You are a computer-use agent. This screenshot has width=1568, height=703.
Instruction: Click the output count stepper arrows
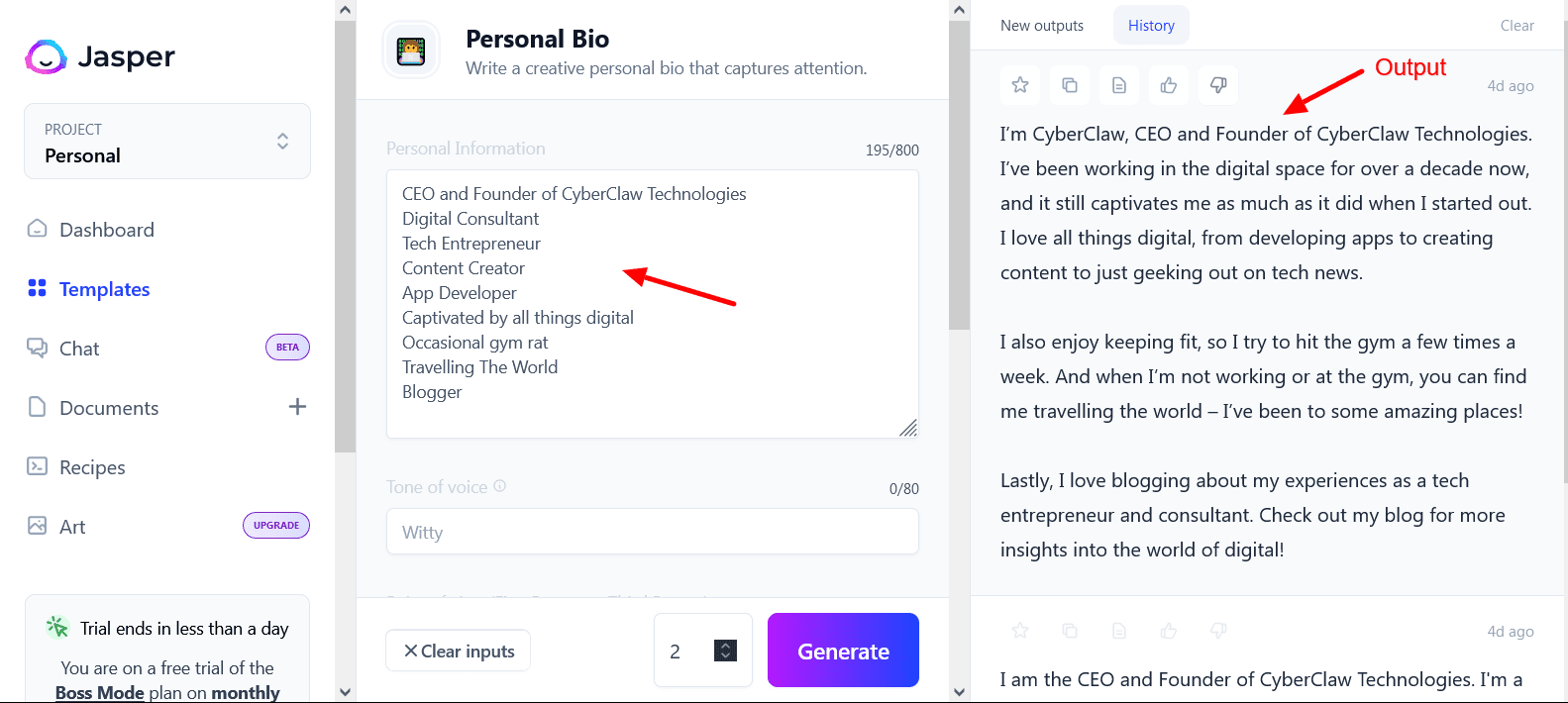click(x=726, y=651)
